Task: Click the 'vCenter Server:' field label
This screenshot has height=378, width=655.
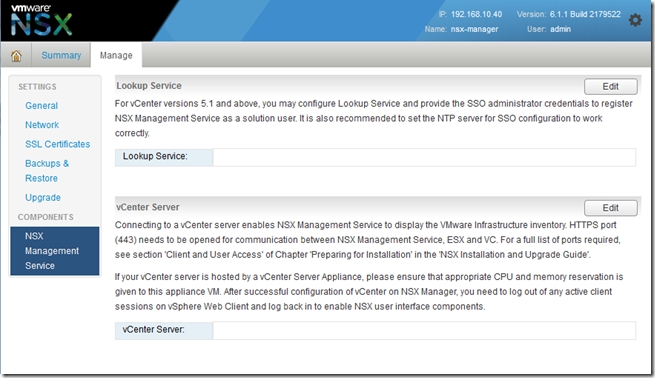Action: [x=153, y=330]
